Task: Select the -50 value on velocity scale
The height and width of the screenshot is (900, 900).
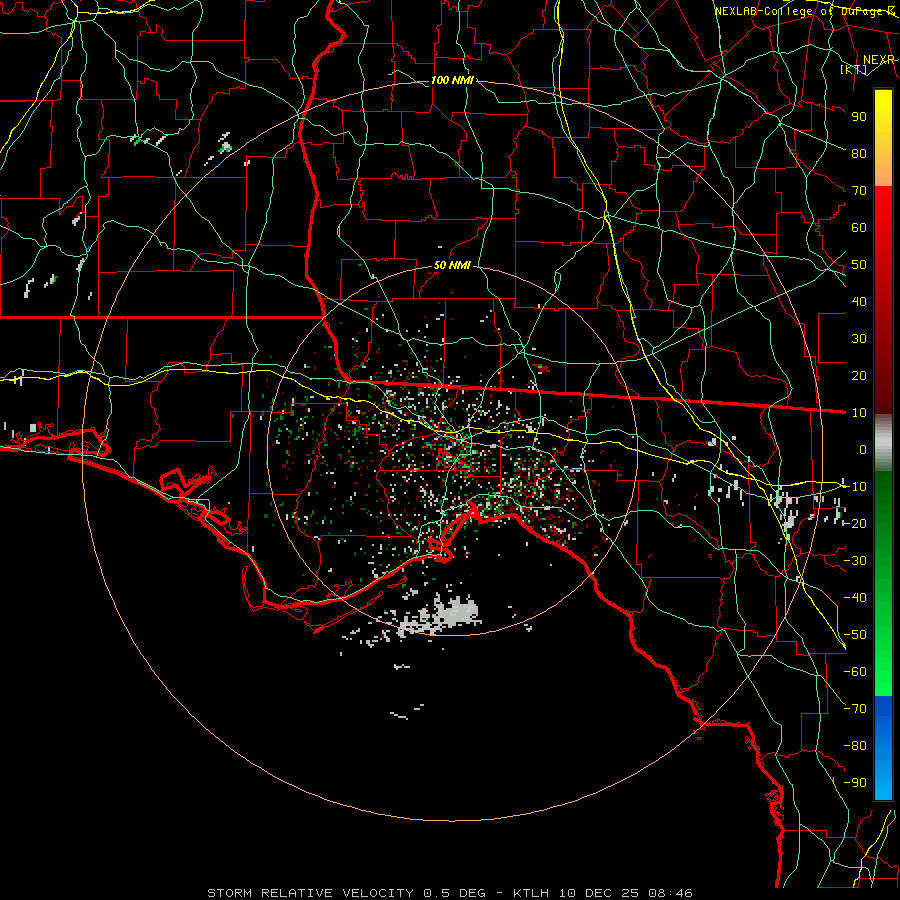Action: pos(855,634)
